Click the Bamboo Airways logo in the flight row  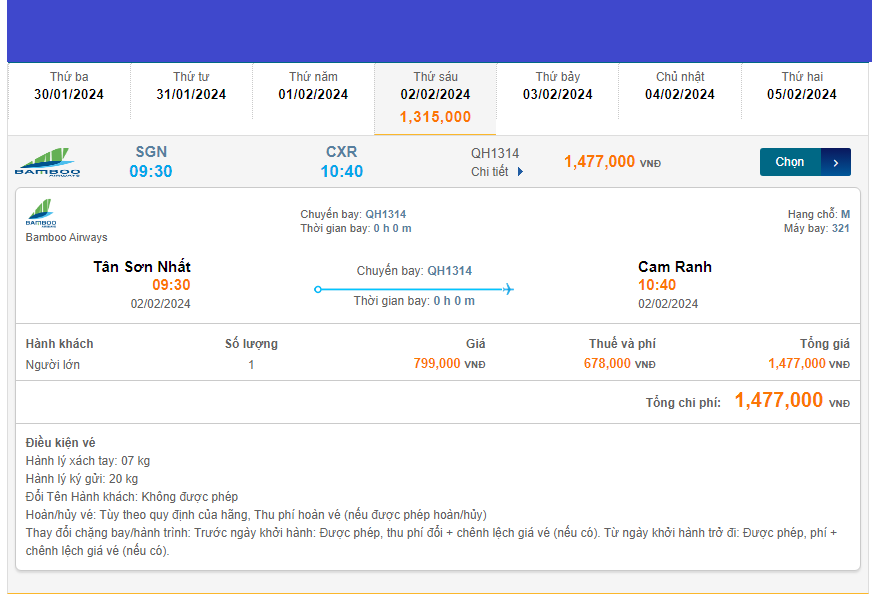pos(48,162)
